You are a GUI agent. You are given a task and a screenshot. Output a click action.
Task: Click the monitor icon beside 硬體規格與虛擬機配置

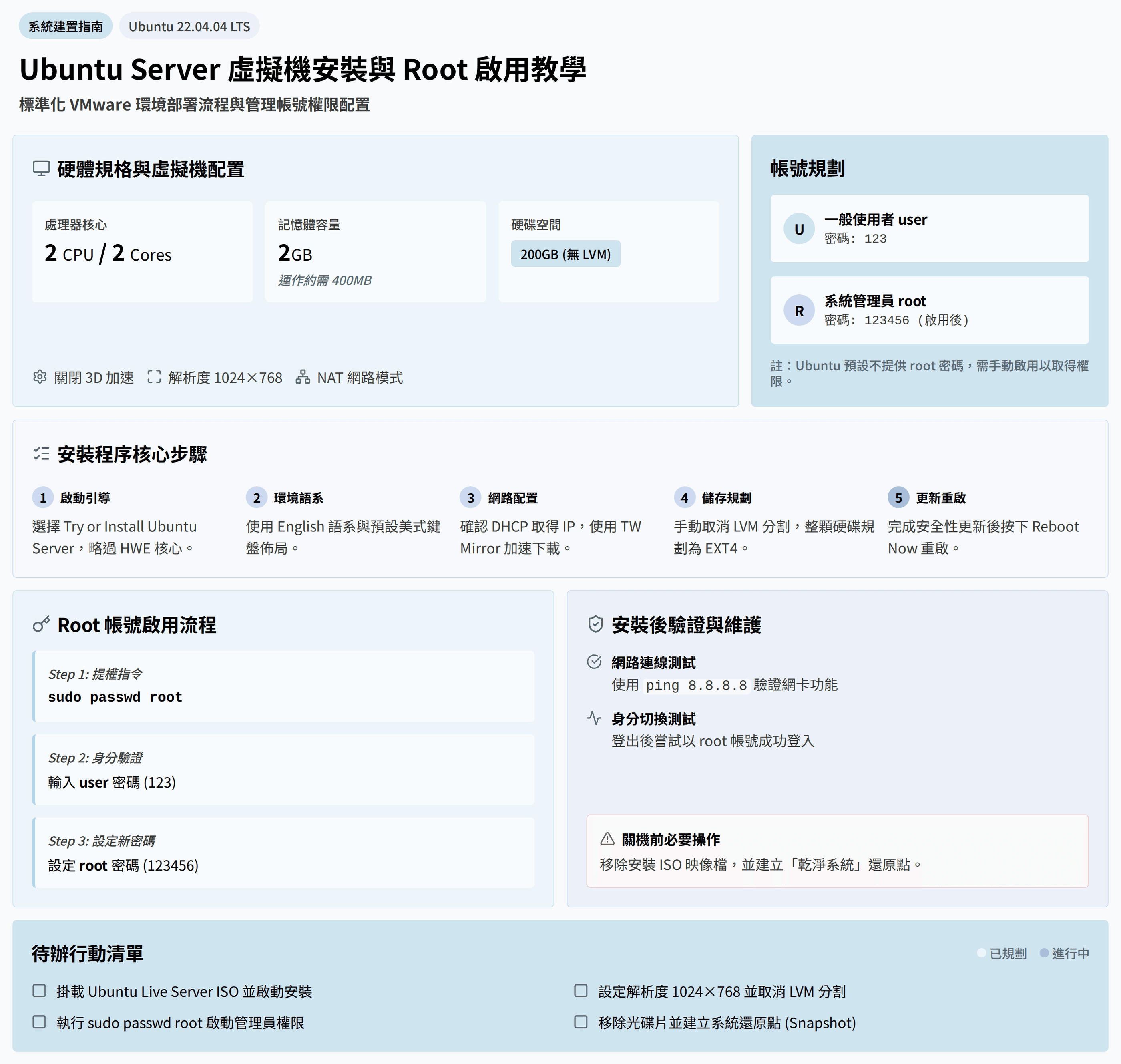click(41, 169)
